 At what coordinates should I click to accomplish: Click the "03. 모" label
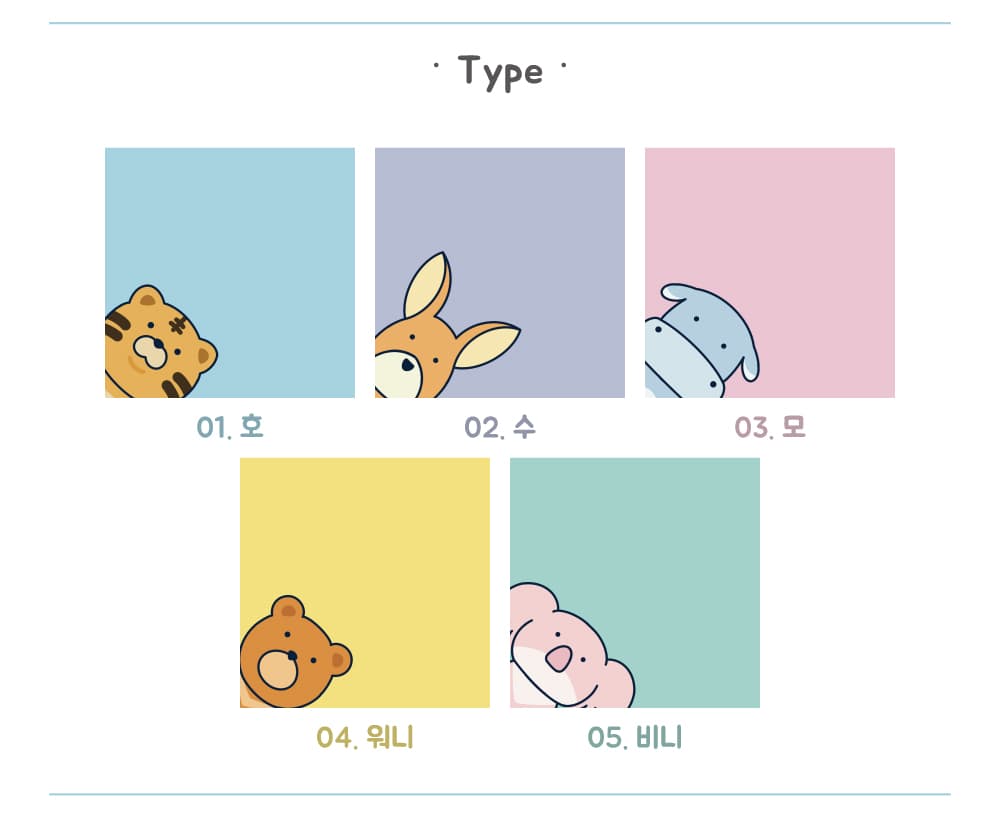point(770,427)
